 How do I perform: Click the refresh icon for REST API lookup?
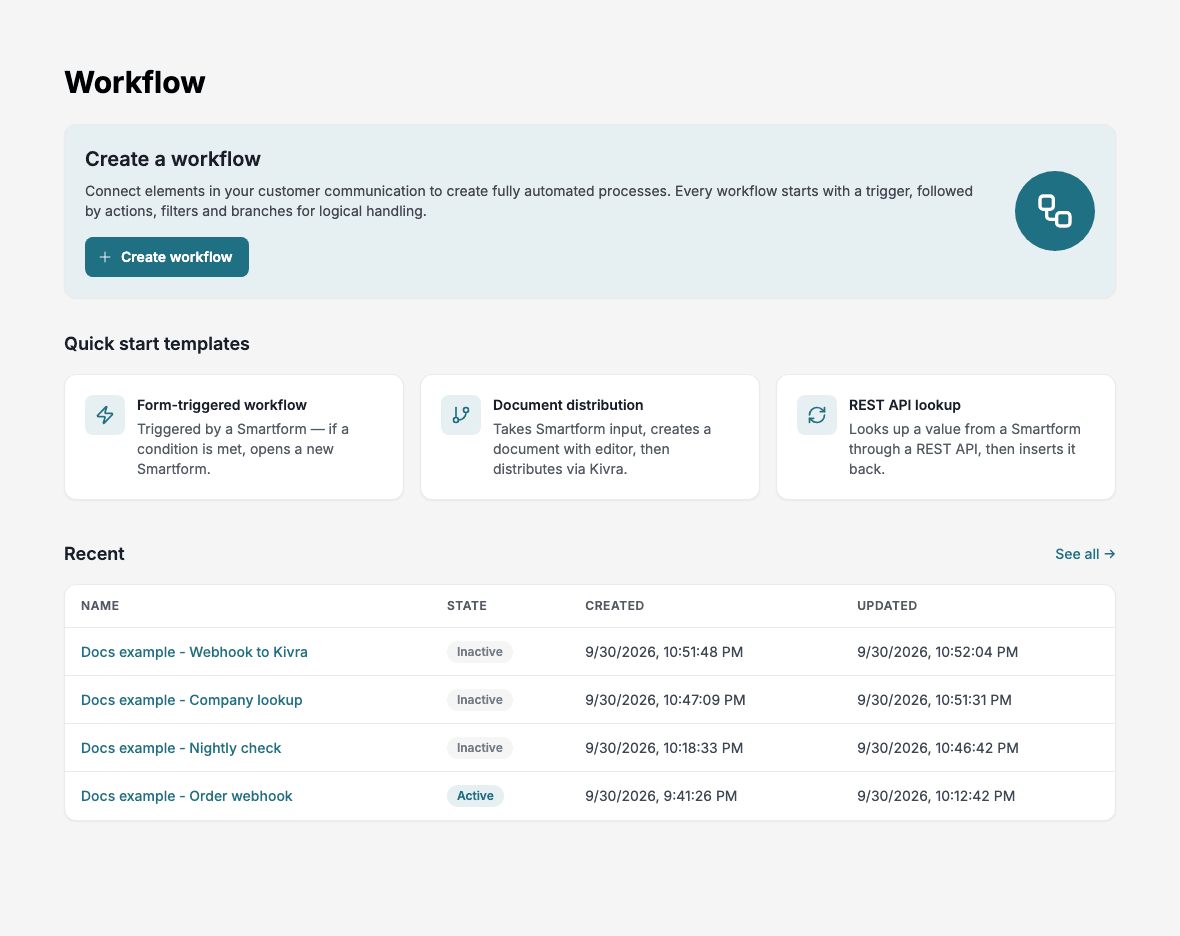coord(817,415)
